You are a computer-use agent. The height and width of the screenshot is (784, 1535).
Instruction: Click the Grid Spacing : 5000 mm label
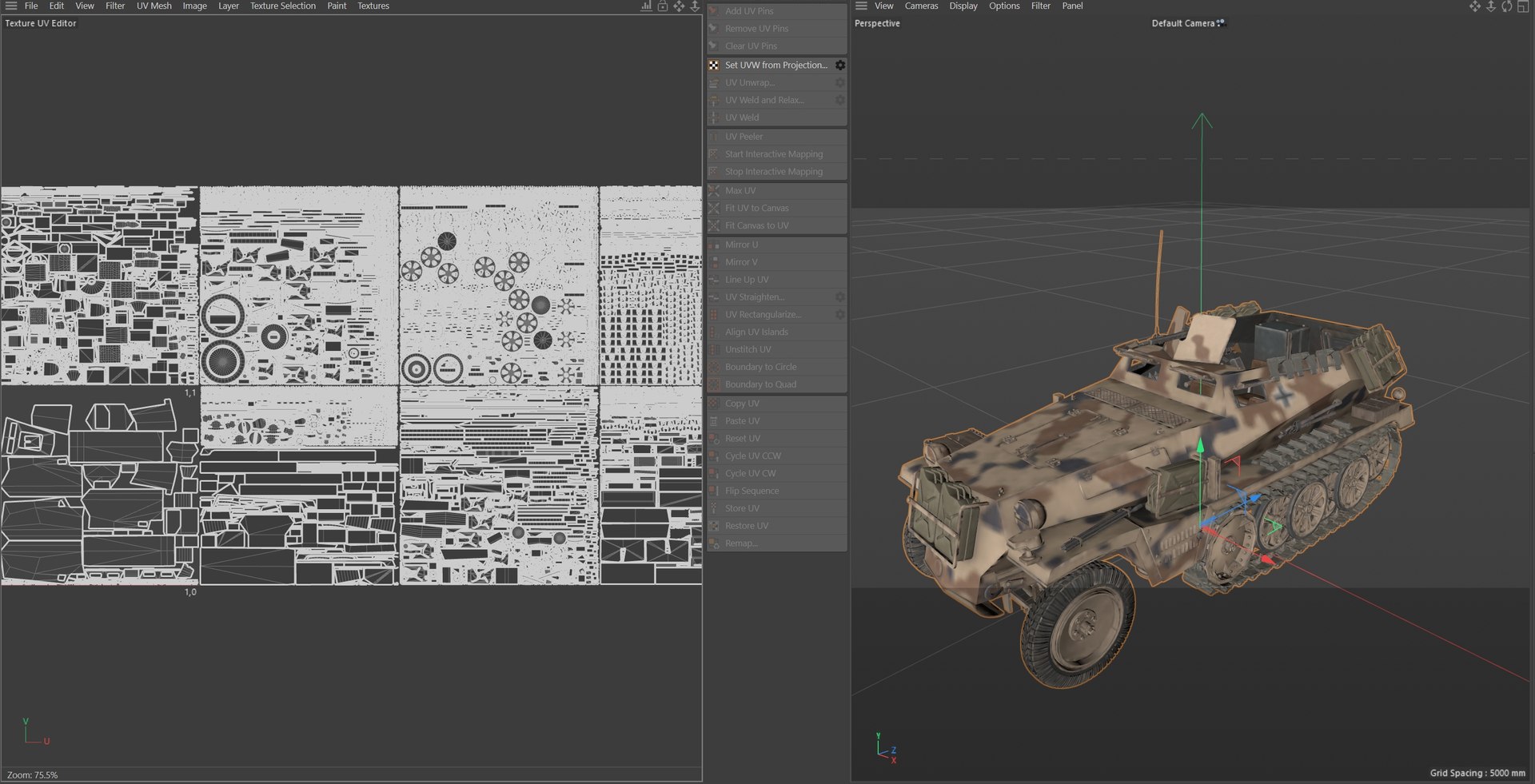(1477, 773)
